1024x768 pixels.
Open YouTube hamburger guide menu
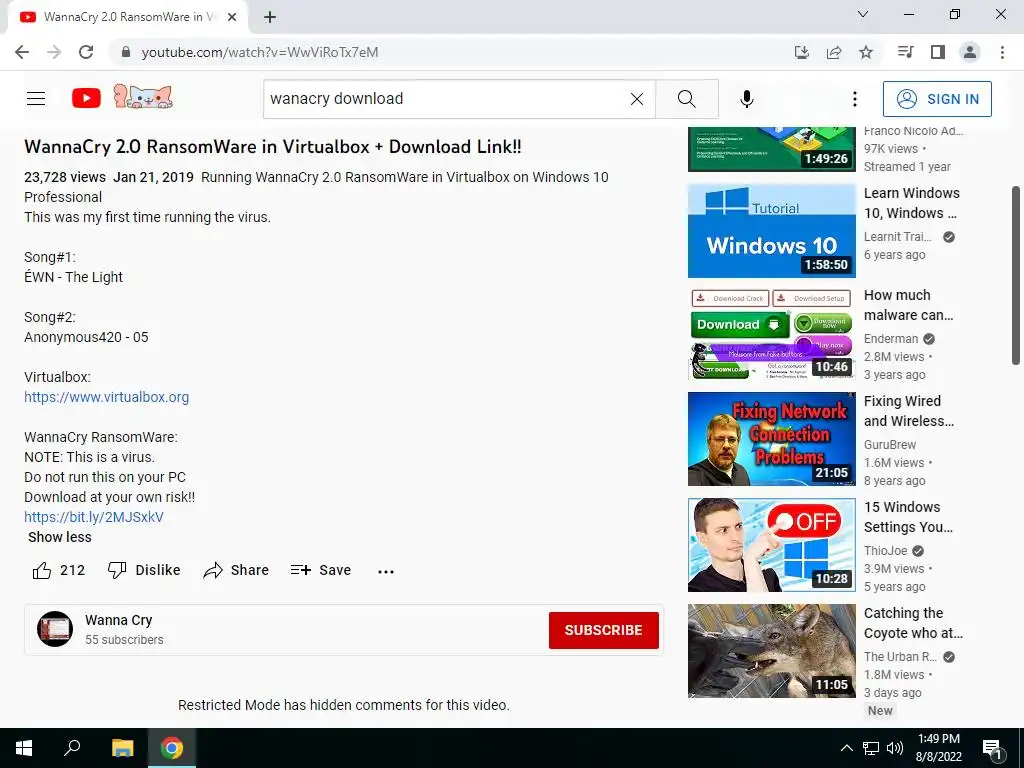(x=36, y=99)
